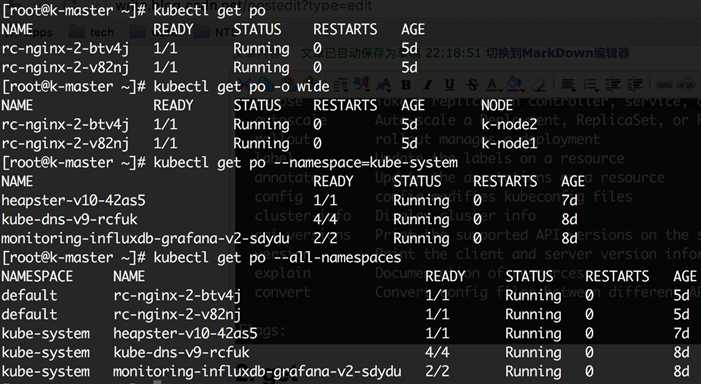
Task: Toggle the Italic I formatting icon
Action: tap(428, 84)
